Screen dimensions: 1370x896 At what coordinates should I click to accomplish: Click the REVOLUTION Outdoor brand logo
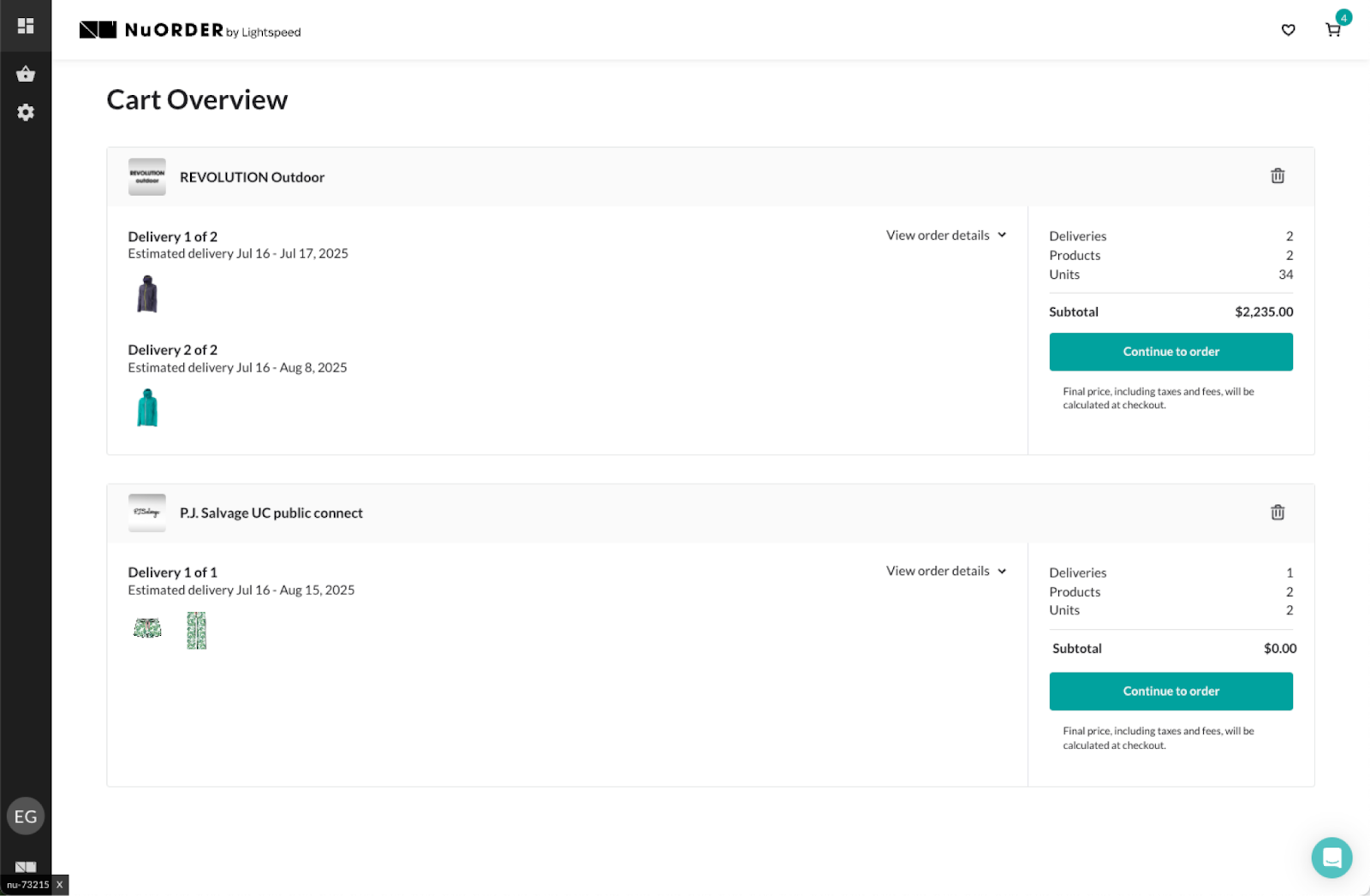[x=146, y=176]
